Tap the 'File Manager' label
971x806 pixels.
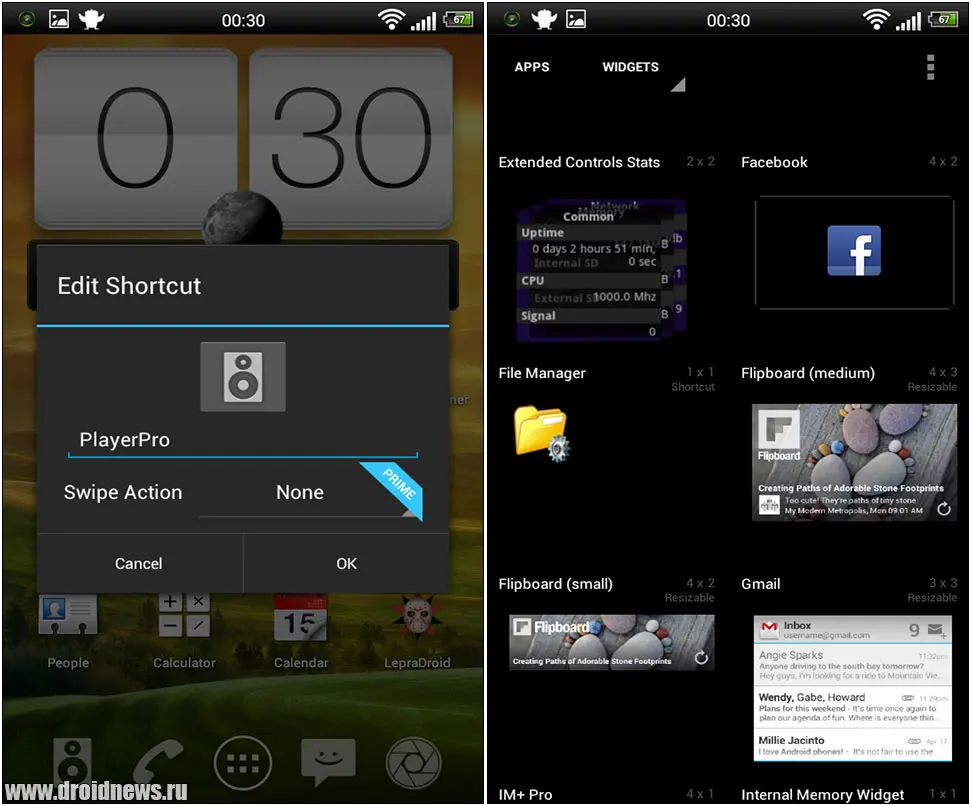point(542,373)
